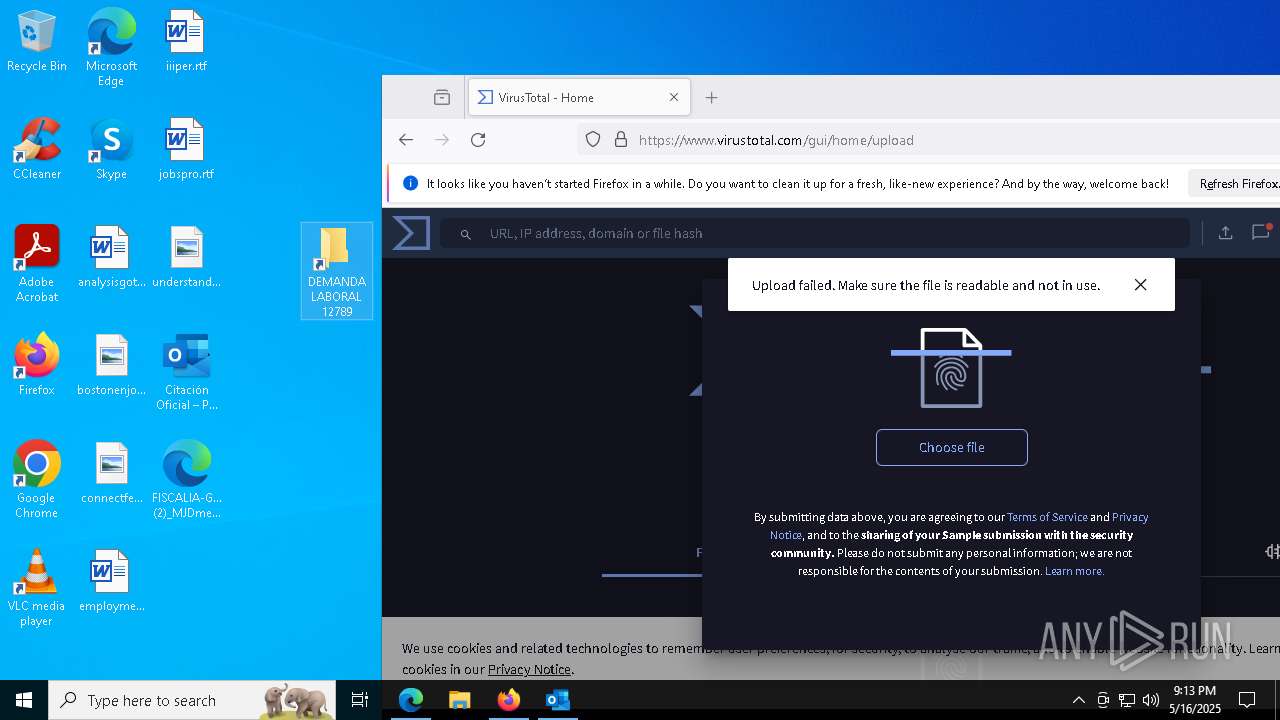Select jobspro.rtf file on desktop
The width and height of the screenshot is (1280, 720).
[185, 150]
